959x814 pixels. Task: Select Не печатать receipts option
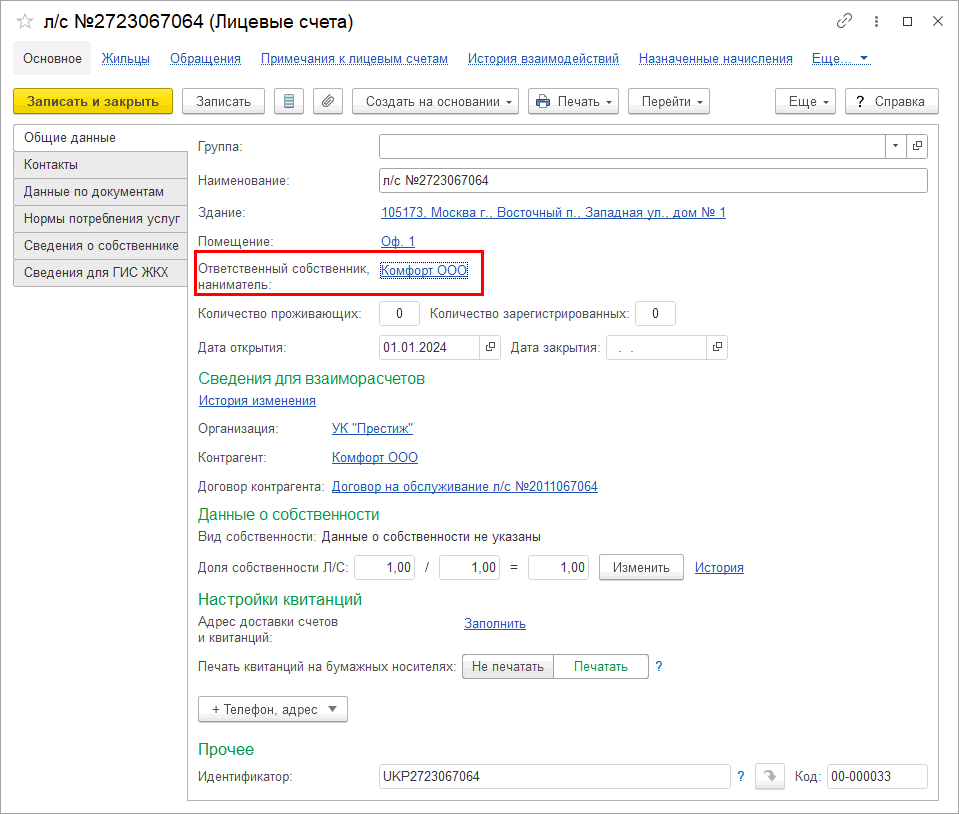click(508, 666)
